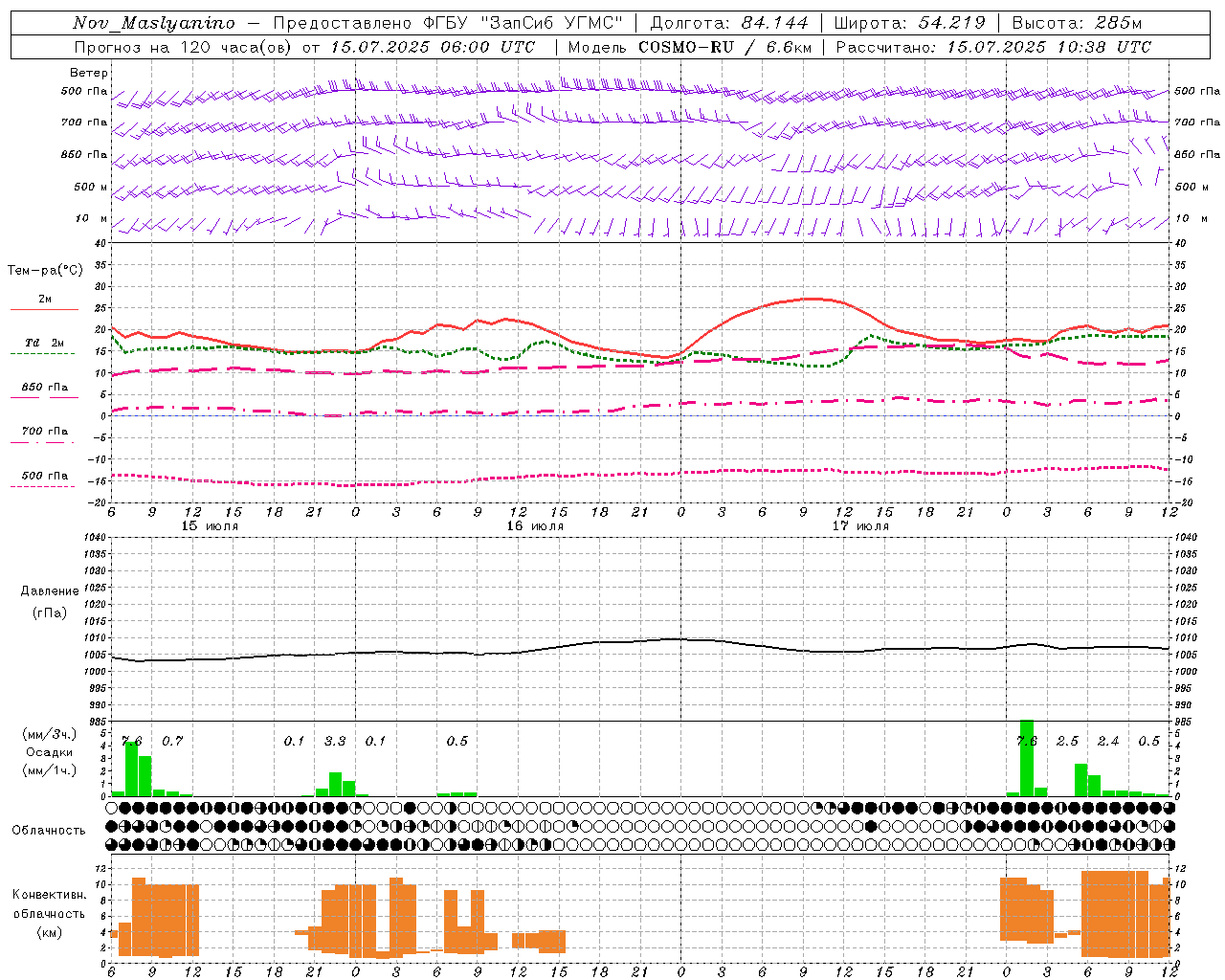1225x980 pixels.
Task: Click the Ветер wind panel label
Action: 88,73
